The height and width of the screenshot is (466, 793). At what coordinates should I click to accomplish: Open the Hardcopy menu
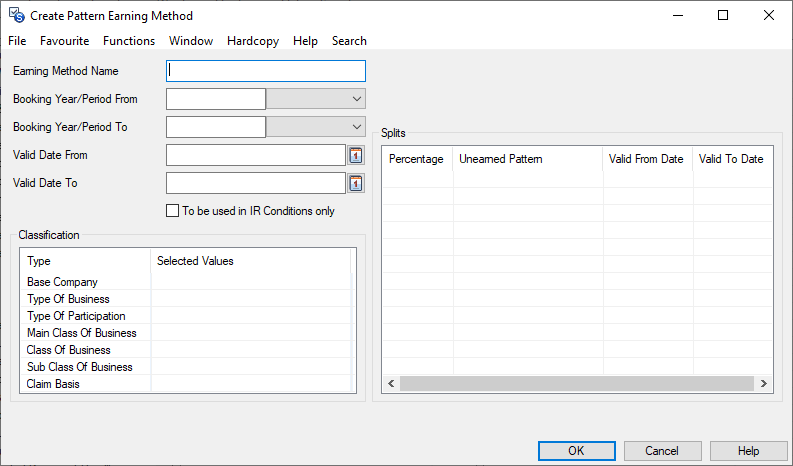(253, 41)
